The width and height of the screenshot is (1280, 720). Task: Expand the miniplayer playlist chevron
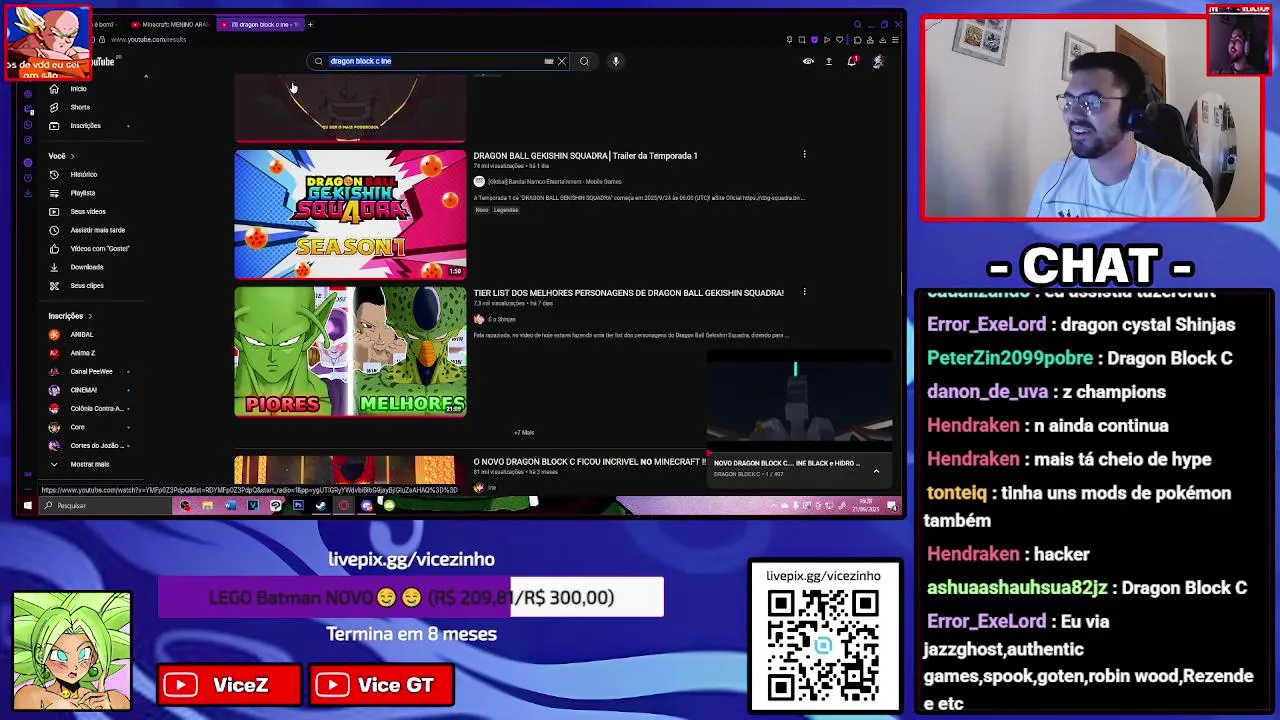tap(876, 471)
